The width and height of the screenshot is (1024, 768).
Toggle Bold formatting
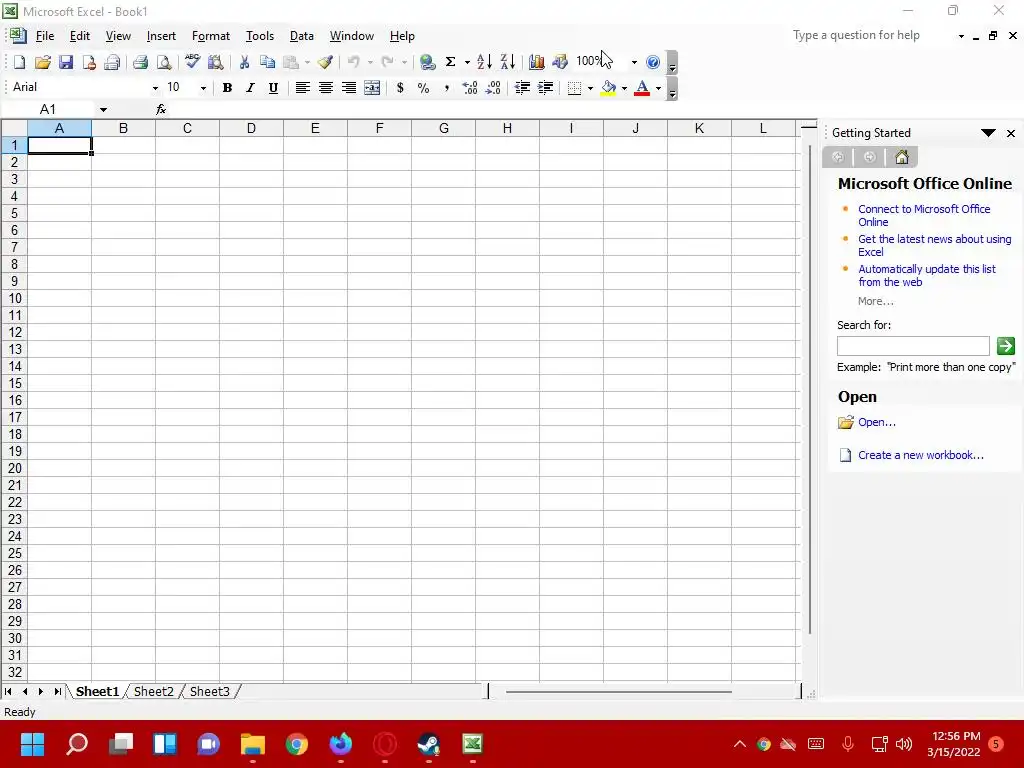click(227, 88)
